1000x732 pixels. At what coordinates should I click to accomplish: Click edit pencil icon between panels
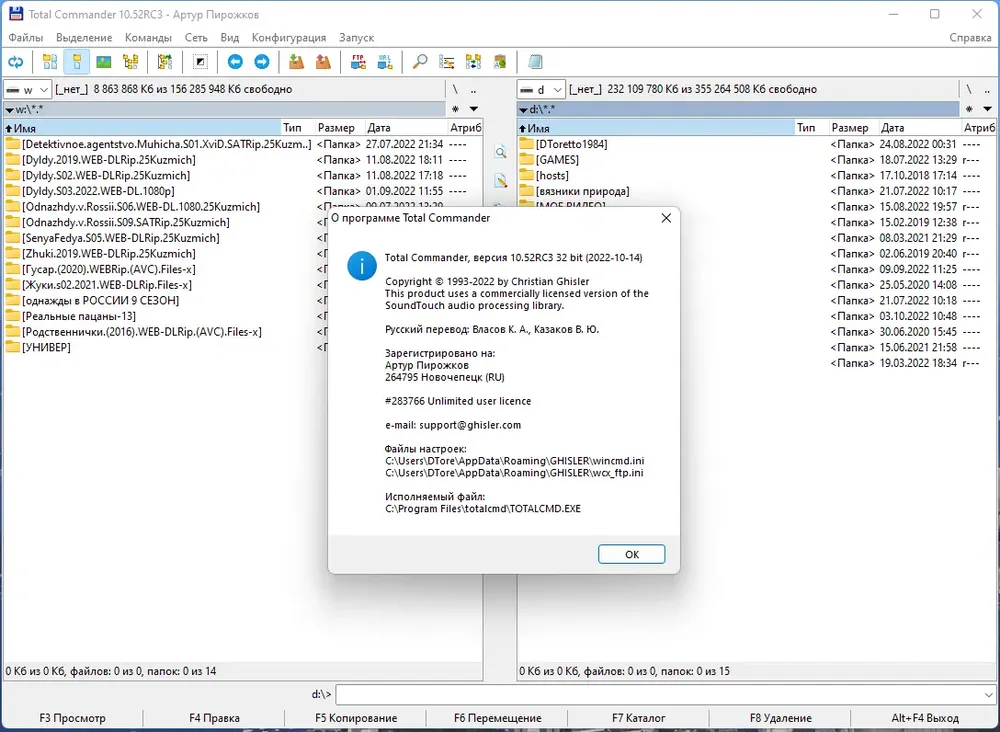[501, 181]
